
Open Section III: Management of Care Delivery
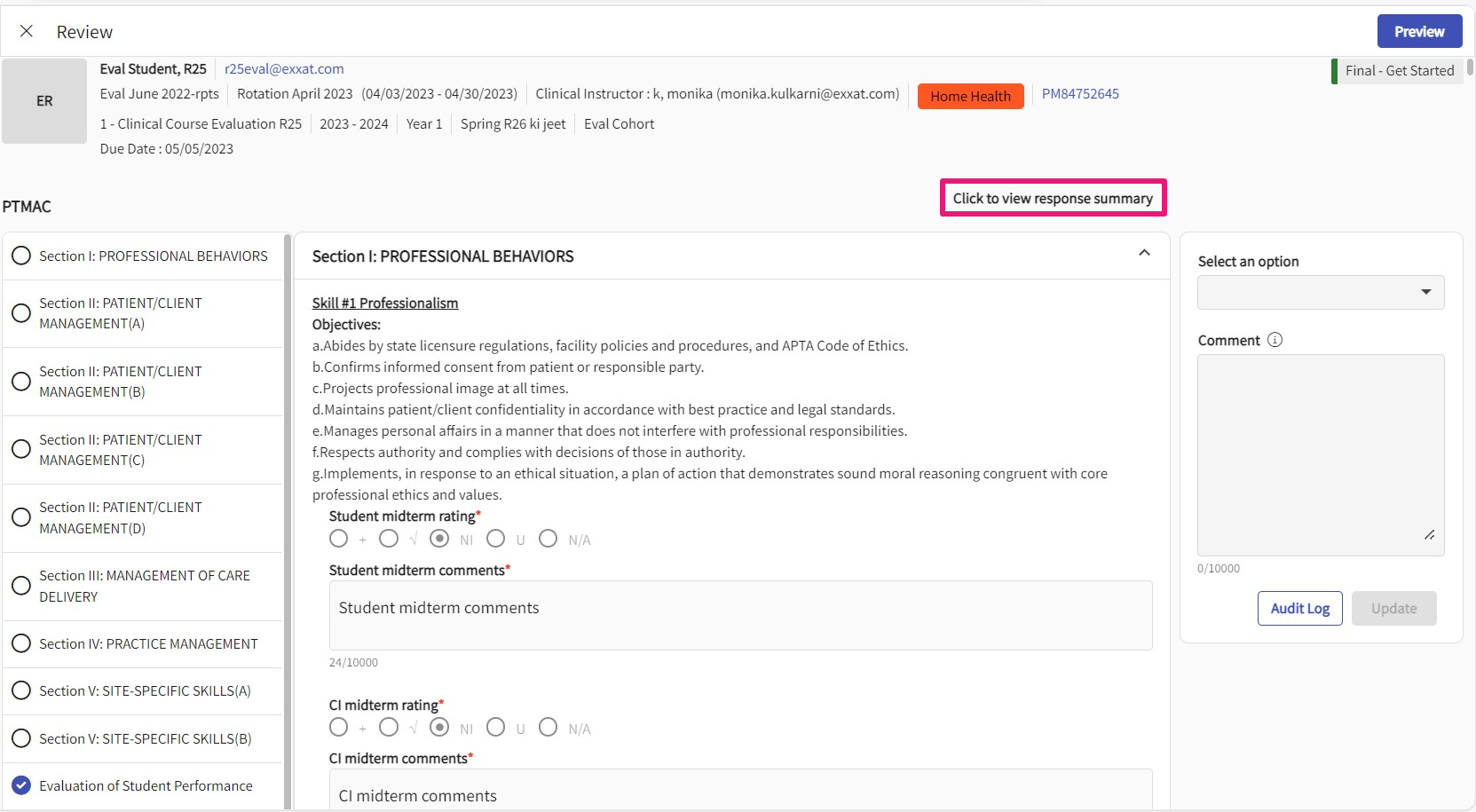(x=144, y=586)
